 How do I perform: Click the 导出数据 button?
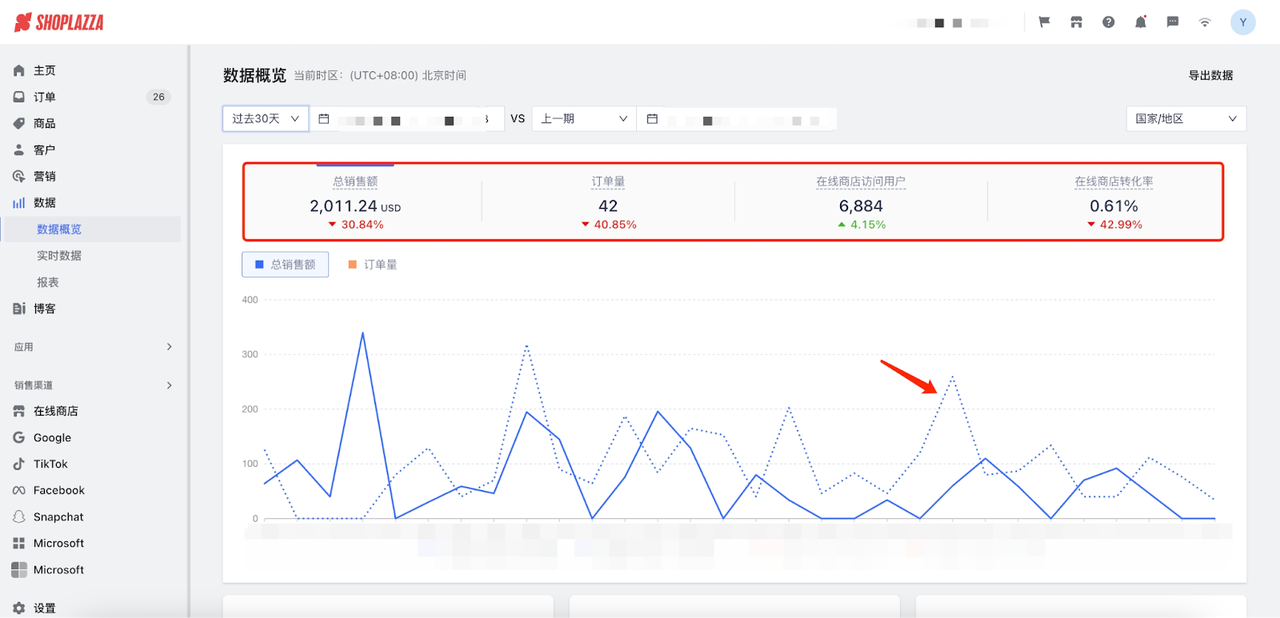[x=1210, y=75]
